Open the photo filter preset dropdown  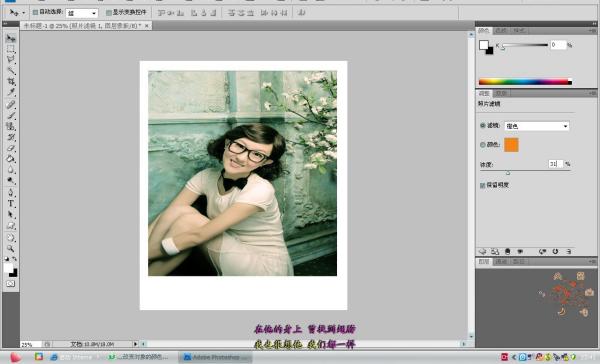tap(536, 126)
